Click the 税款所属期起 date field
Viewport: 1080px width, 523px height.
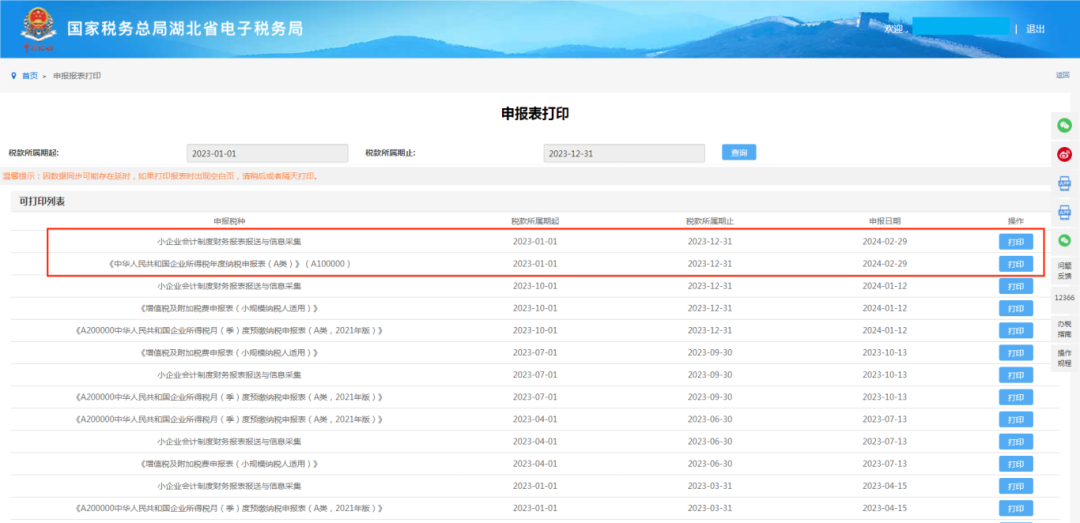tap(267, 153)
